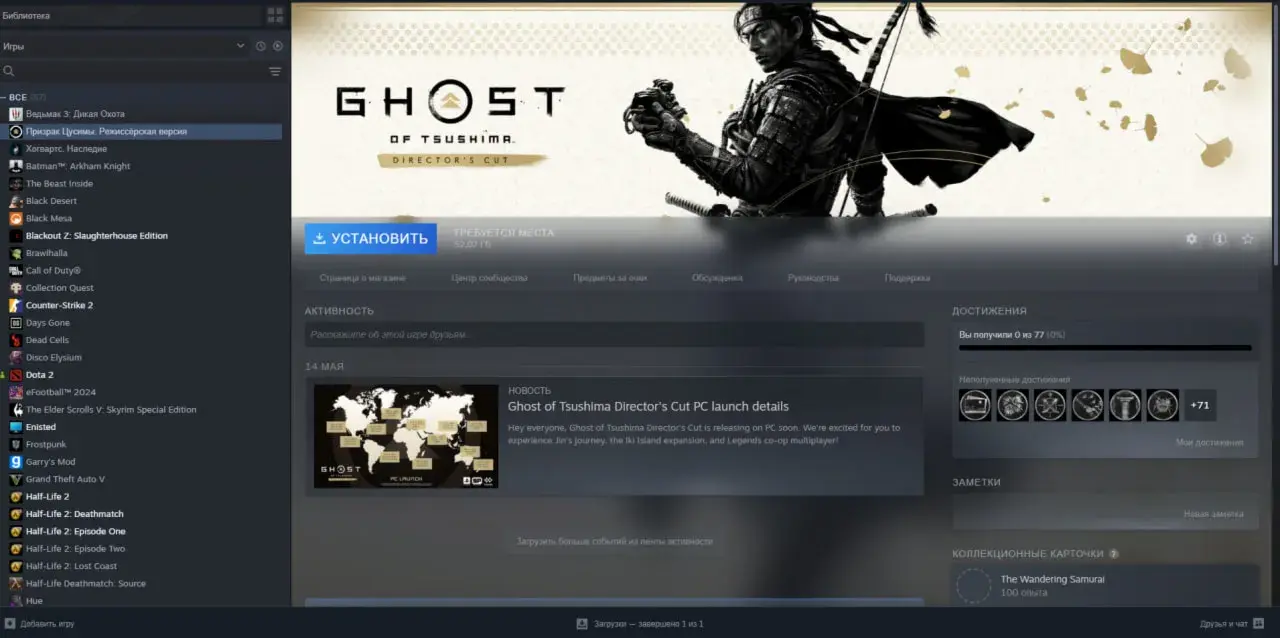Show game info icon
The width and height of the screenshot is (1280, 638).
pyautogui.click(x=1219, y=239)
